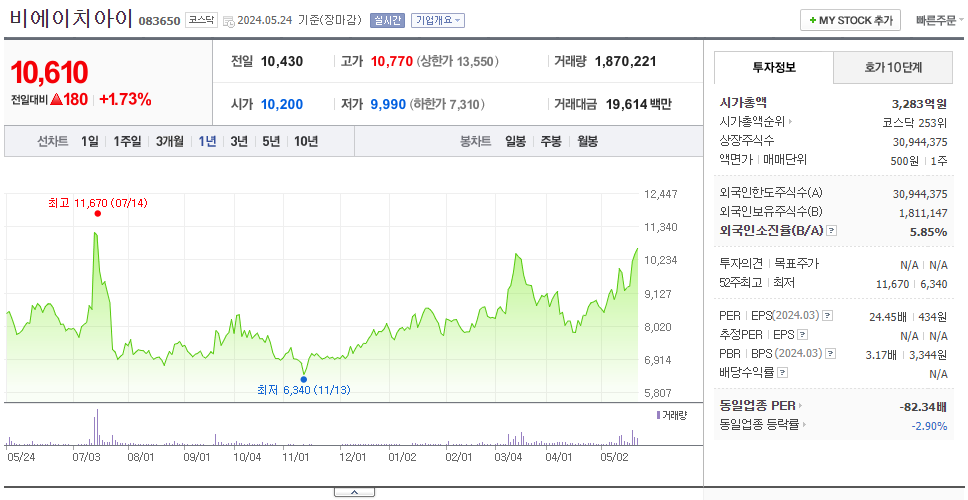This screenshot has width=968, height=500.
Task: Click the red 최고 11,670 marker dot
Action: click(x=97, y=214)
